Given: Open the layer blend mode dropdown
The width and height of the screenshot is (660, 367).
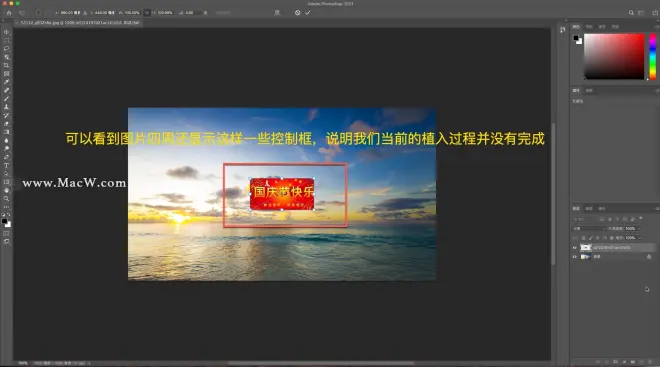Looking at the screenshot, I should [588, 229].
